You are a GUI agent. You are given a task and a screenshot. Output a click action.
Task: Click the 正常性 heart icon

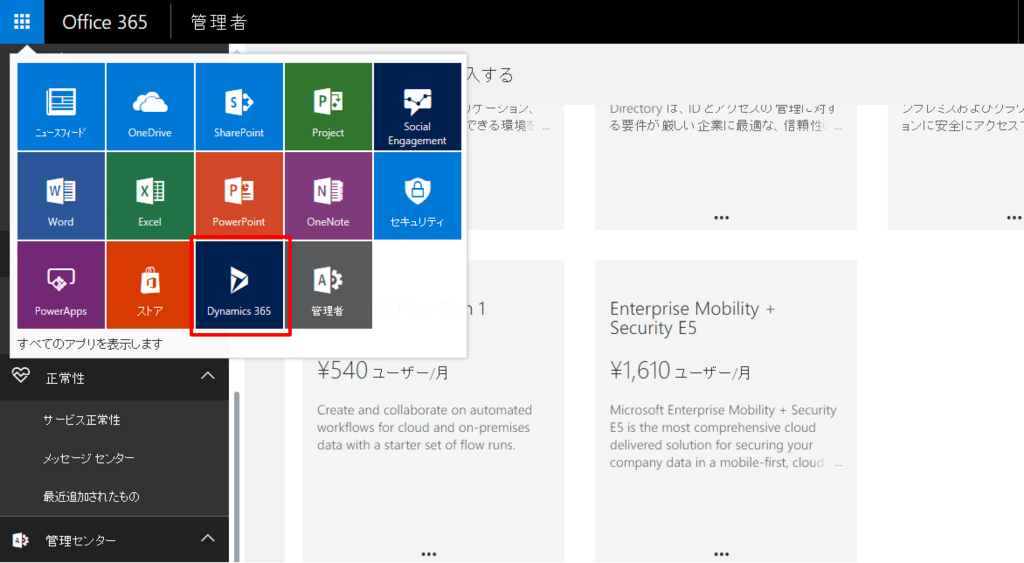tap(21, 376)
